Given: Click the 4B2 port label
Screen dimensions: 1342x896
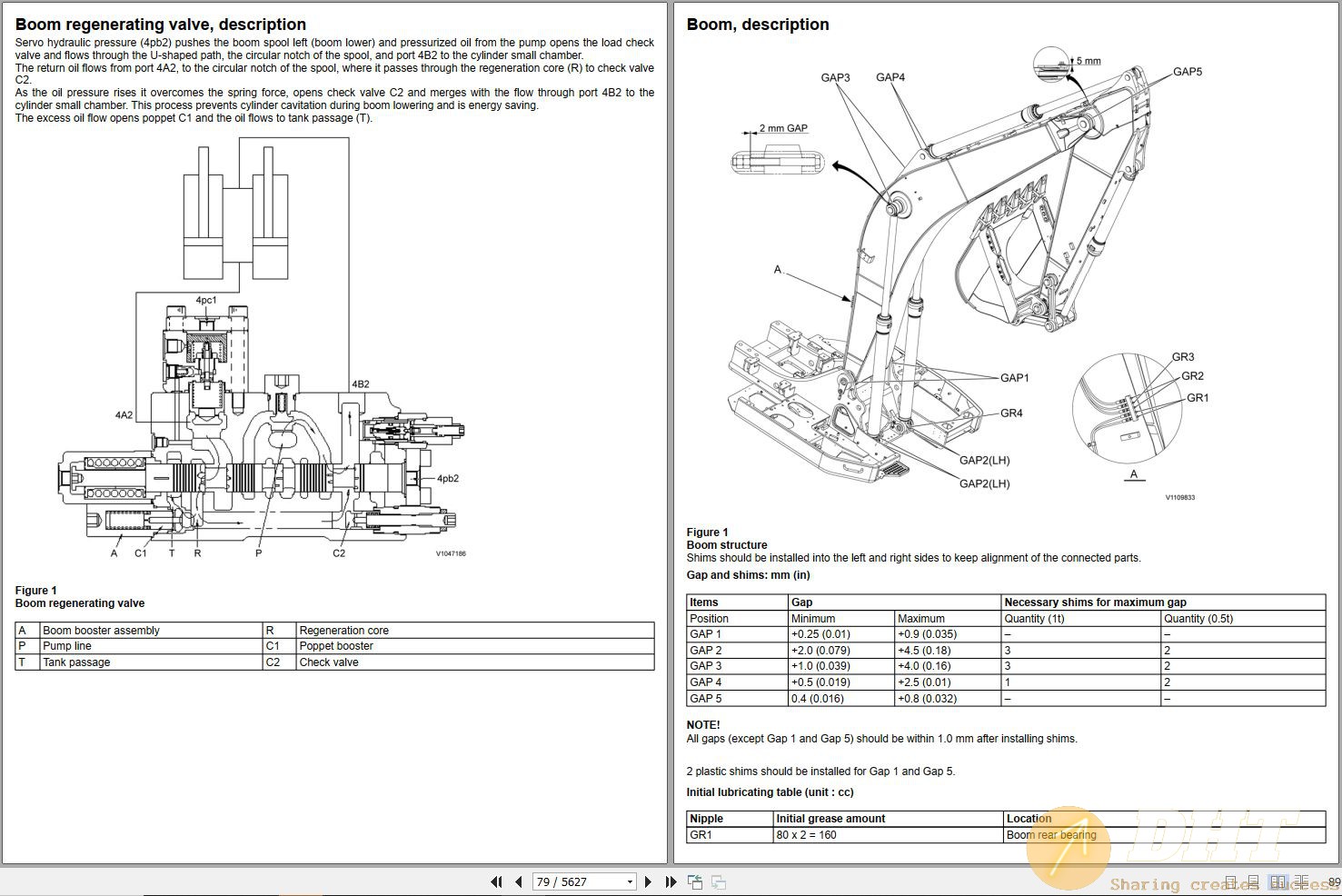Looking at the screenshot, I should tap(361, 384).
